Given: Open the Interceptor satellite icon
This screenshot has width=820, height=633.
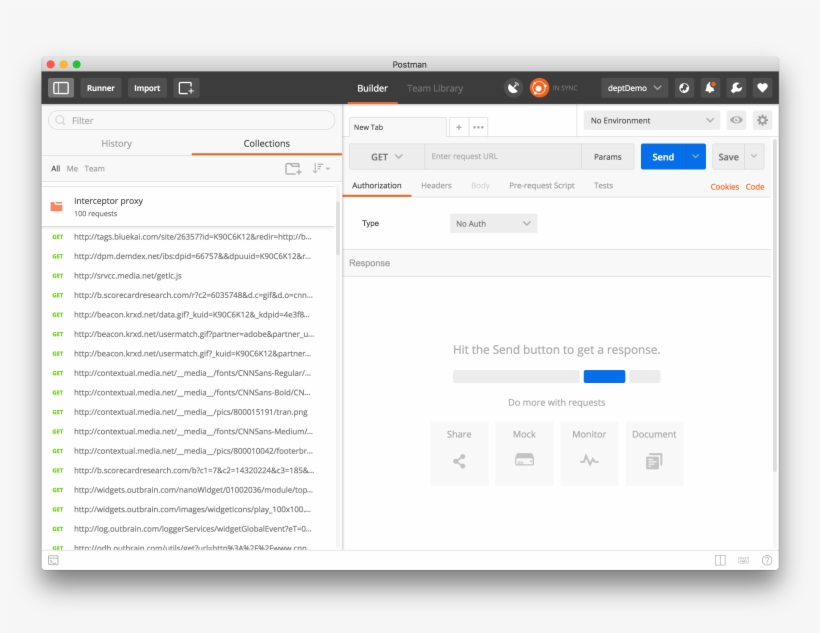Looking at the screenshot, I should click(514, 88).
